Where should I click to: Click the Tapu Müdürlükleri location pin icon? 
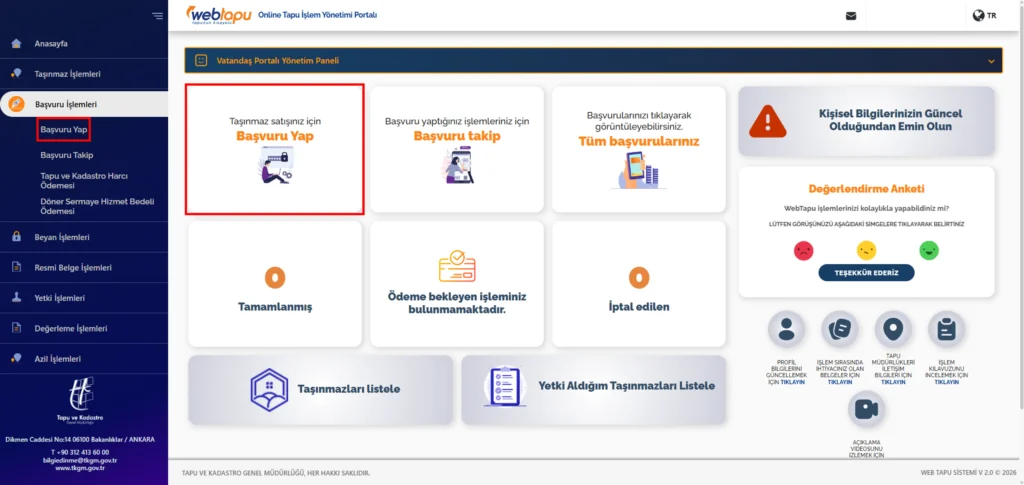pyautogui.click(x=893, y=330)
